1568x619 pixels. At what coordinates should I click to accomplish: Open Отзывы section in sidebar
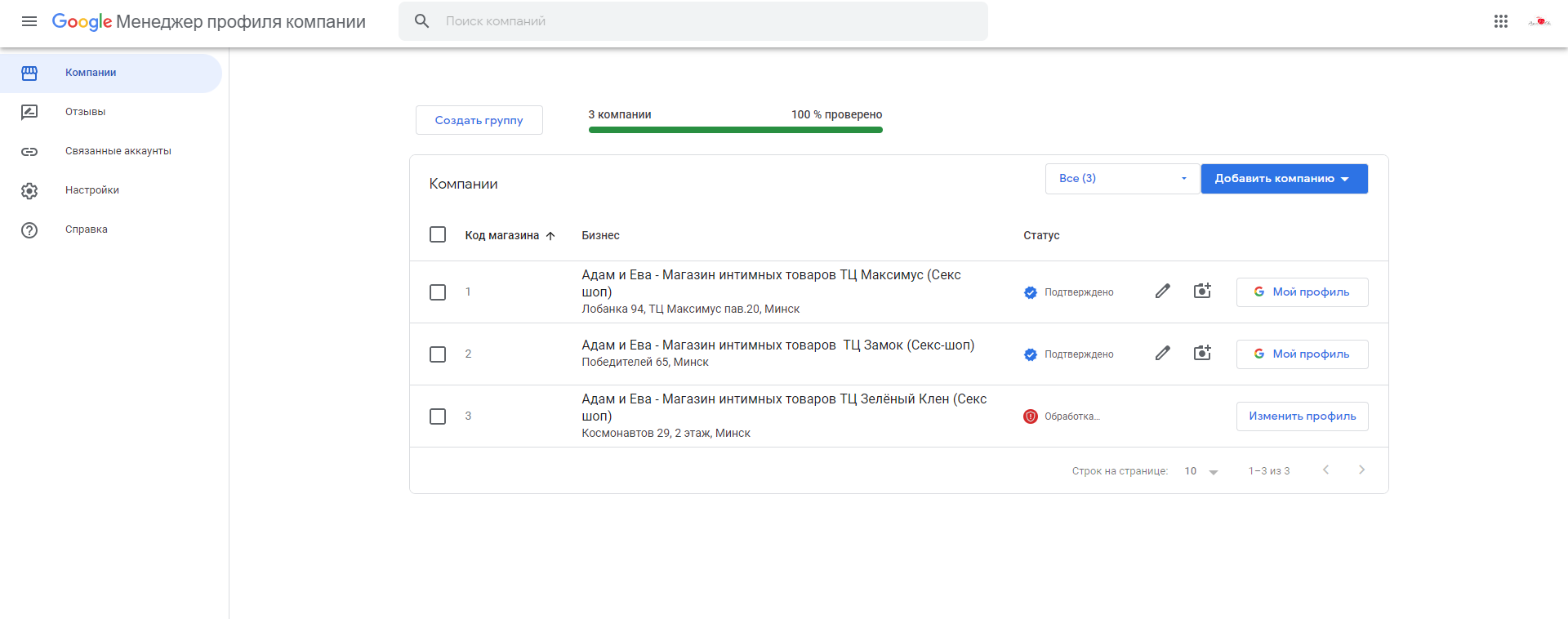click(111, 113)
